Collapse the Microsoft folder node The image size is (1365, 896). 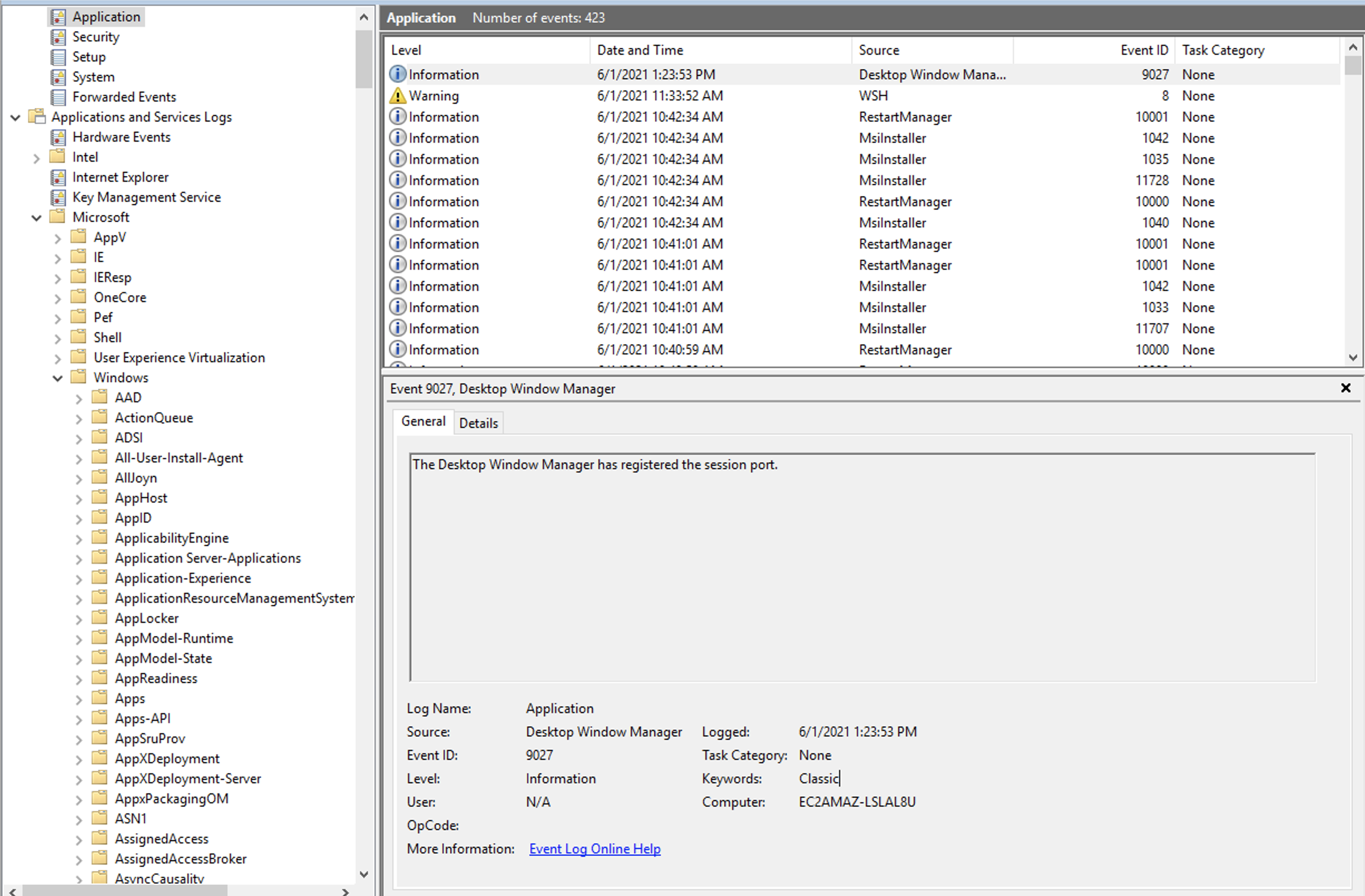click(37, 218)
